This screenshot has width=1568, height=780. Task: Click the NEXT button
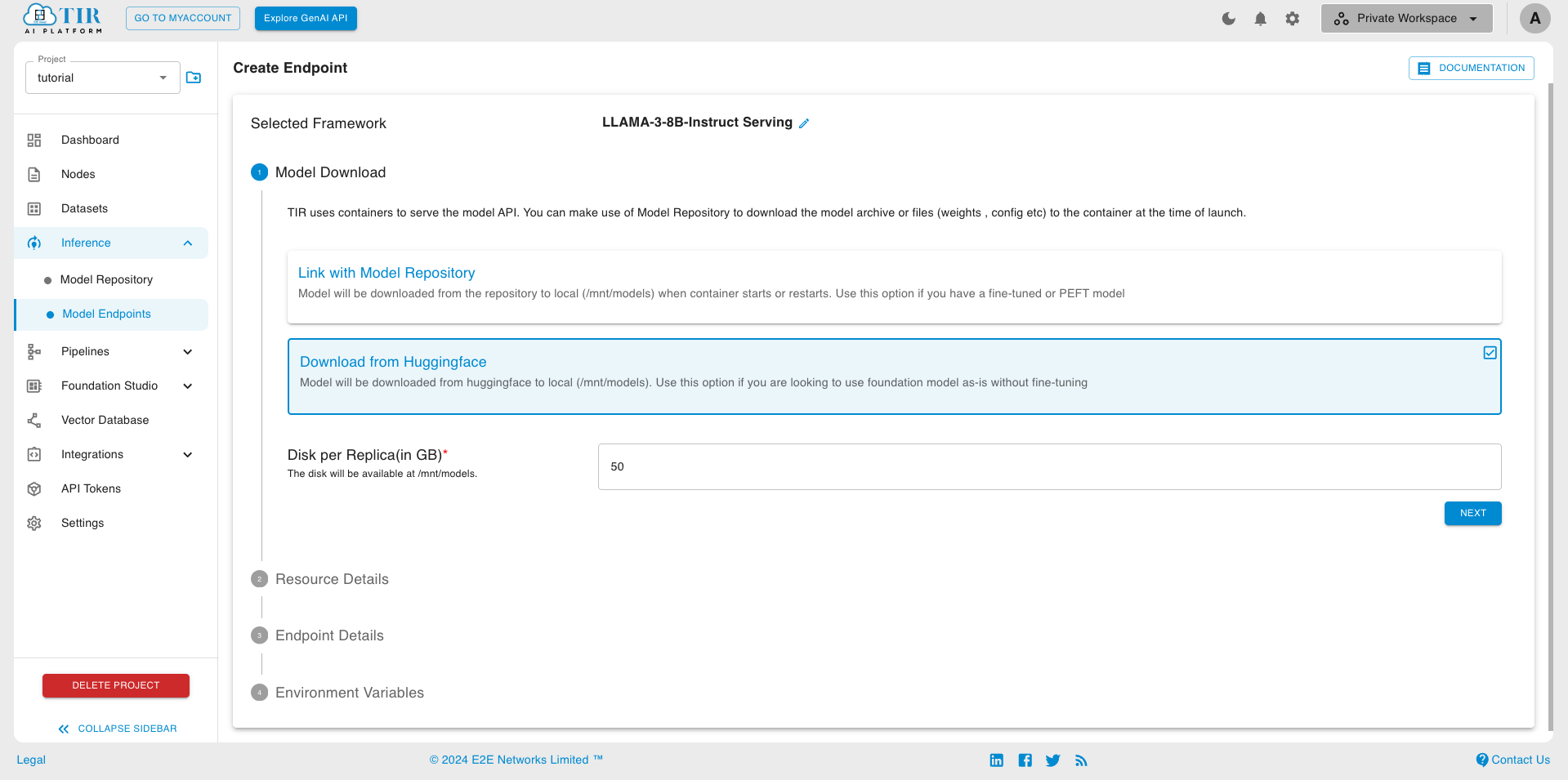[1472, 514]
